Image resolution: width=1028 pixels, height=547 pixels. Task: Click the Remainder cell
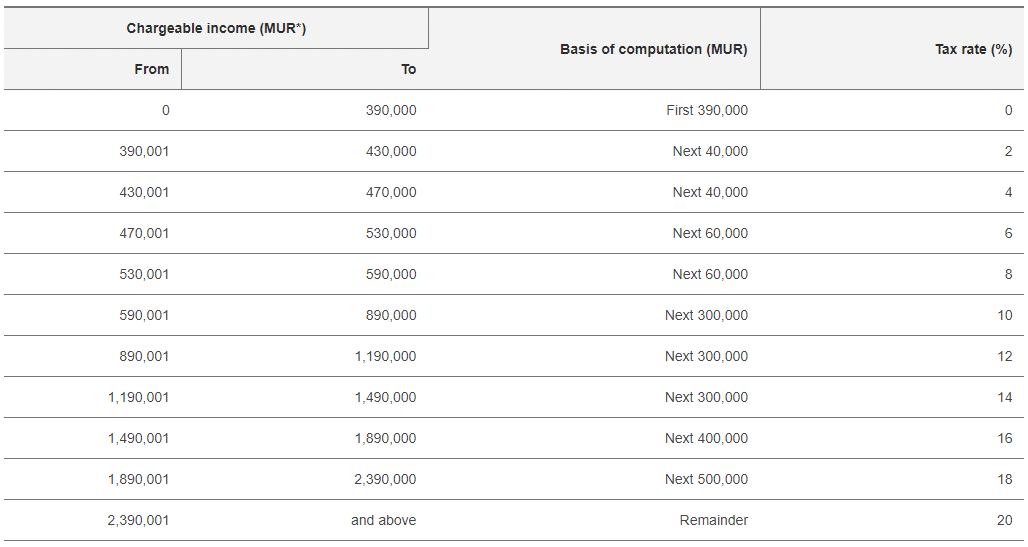tap(595, 520)
